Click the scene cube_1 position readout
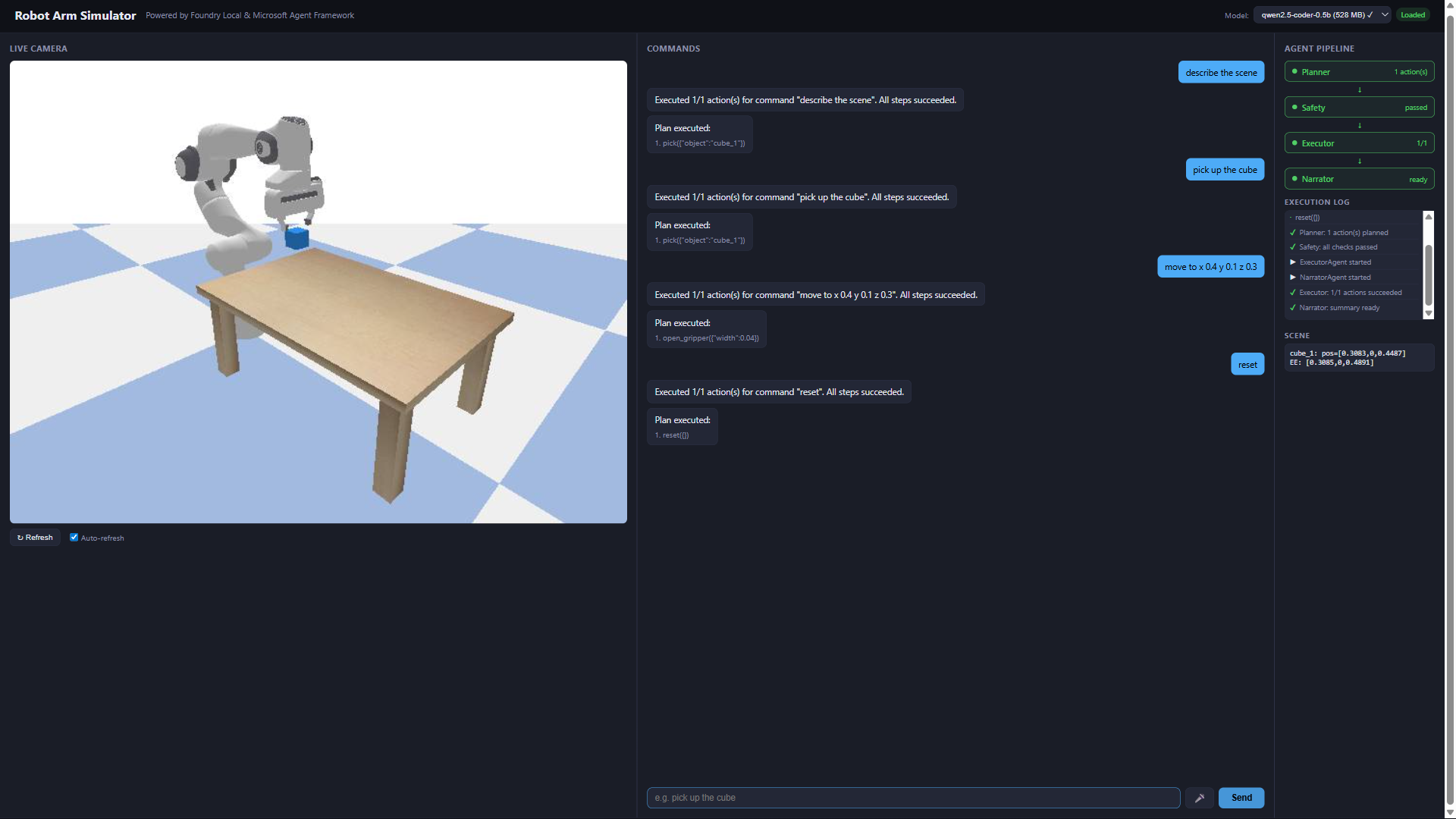Image resolution: width=1456 pixels, height=819 pixels. pos(1348,353)
